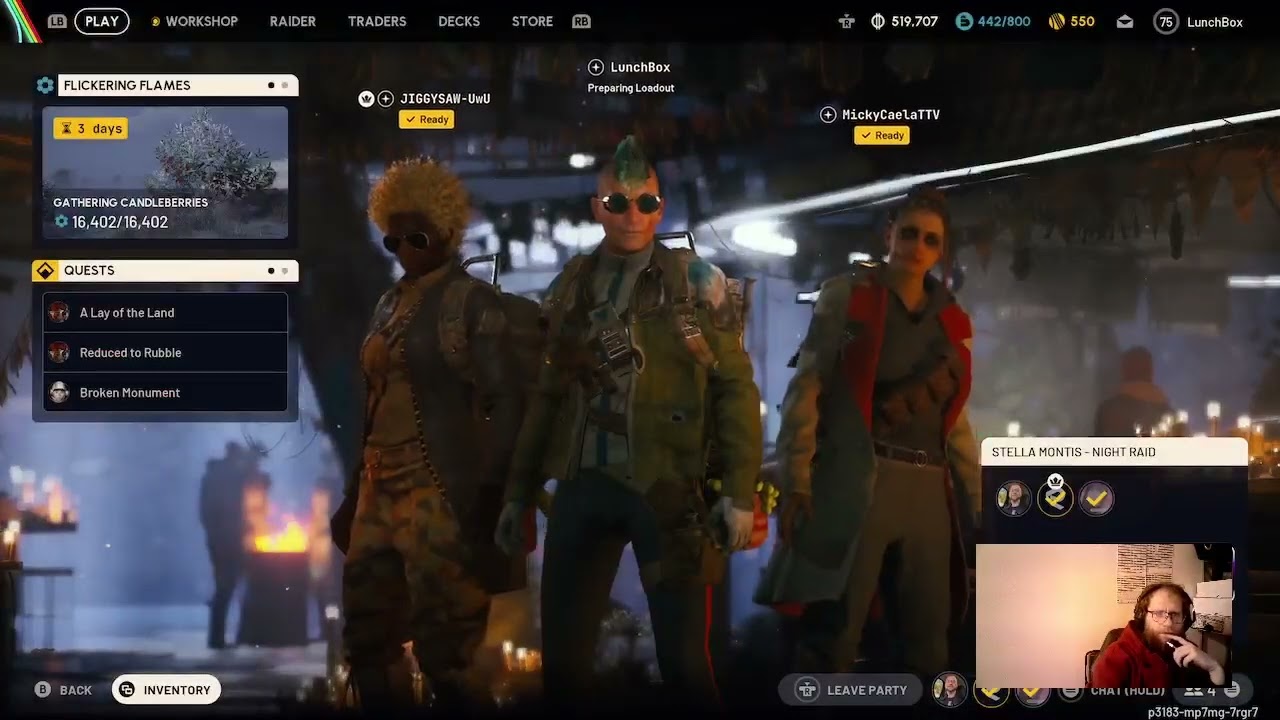Click the coin currency icon beside 519.707
The width and height of the screenshot is (1280, 720).
point(878,22)
